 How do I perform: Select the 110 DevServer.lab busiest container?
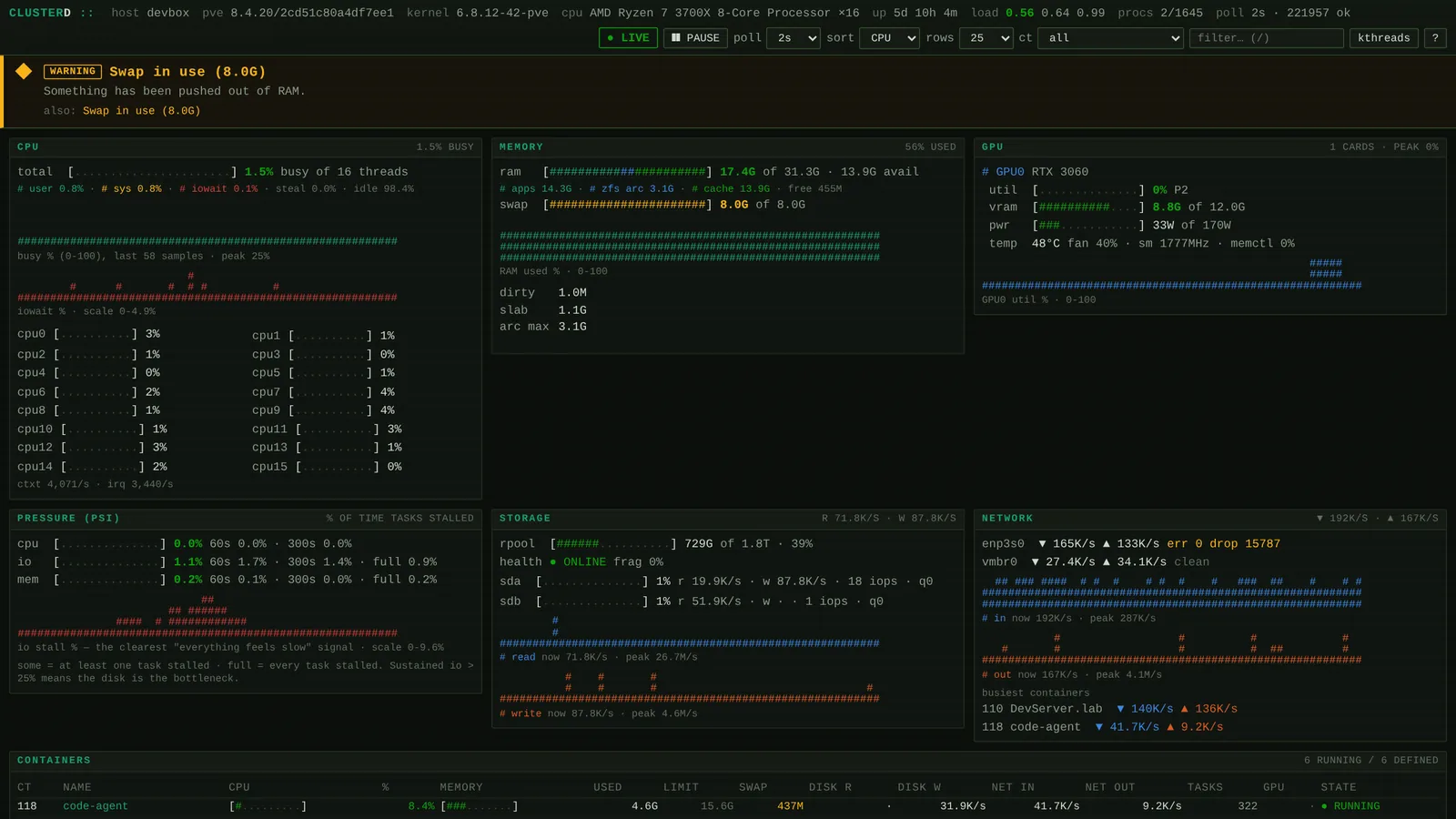[1109, 709]
